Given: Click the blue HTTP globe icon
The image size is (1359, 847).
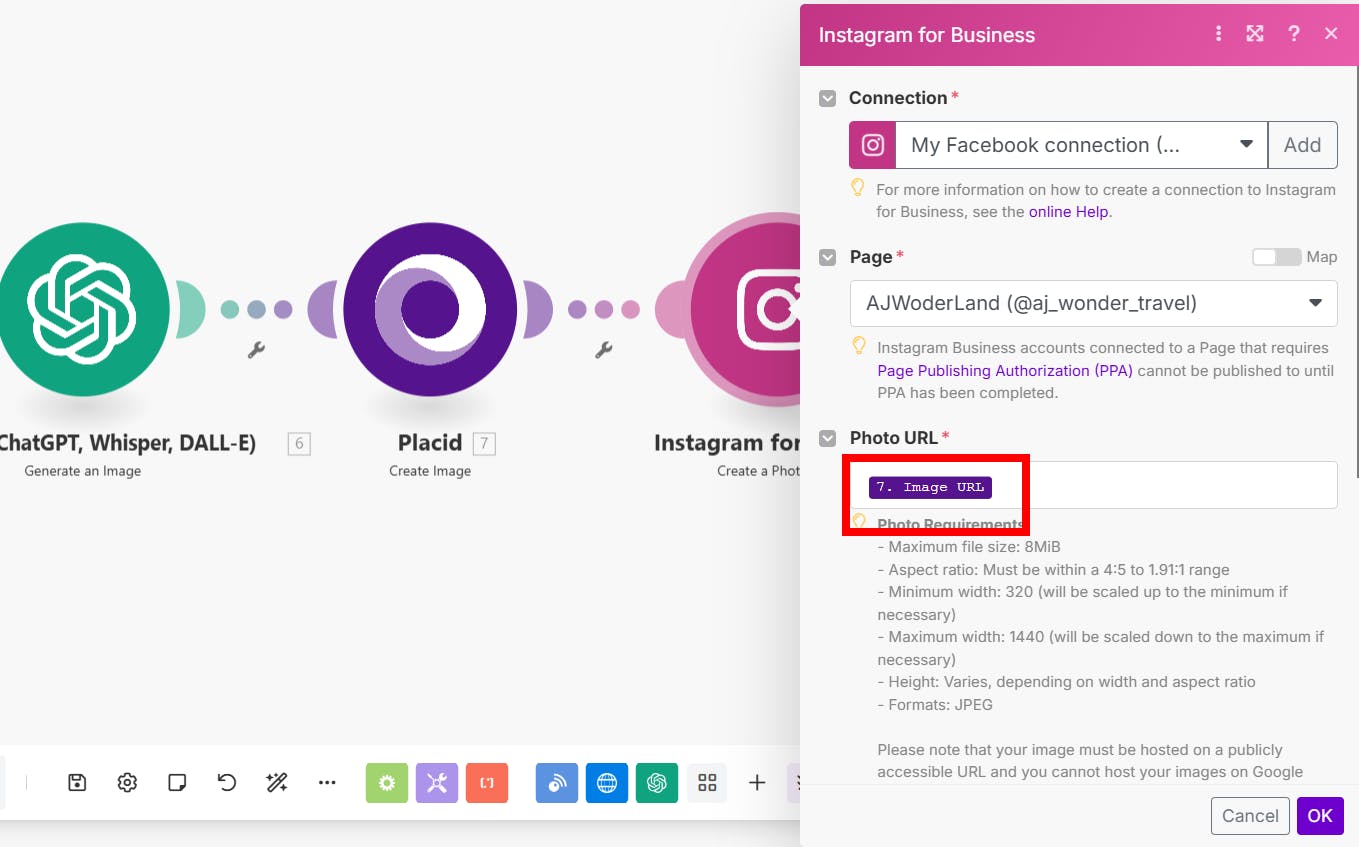Looking at the screenshot, I should tap(607, 783).
